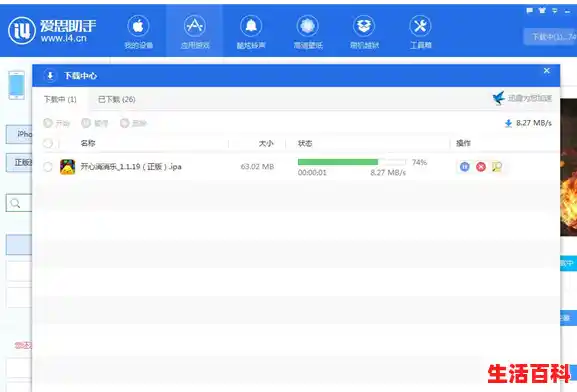
Task: Click the iPhone device icon in sidebar
Action: coord(17,85)
